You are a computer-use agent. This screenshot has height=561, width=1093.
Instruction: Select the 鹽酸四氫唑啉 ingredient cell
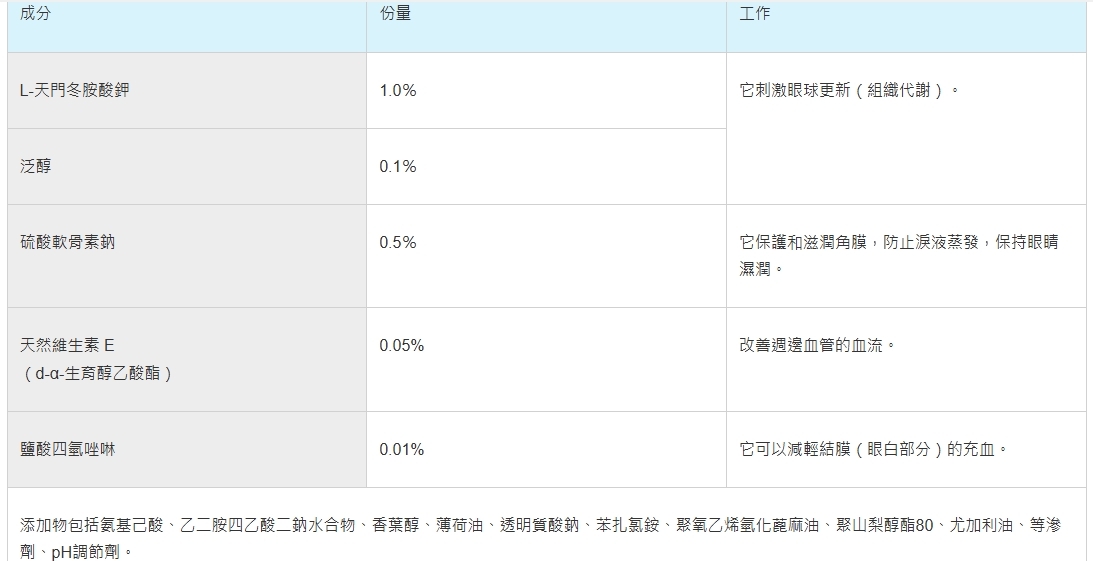(67, 450)
